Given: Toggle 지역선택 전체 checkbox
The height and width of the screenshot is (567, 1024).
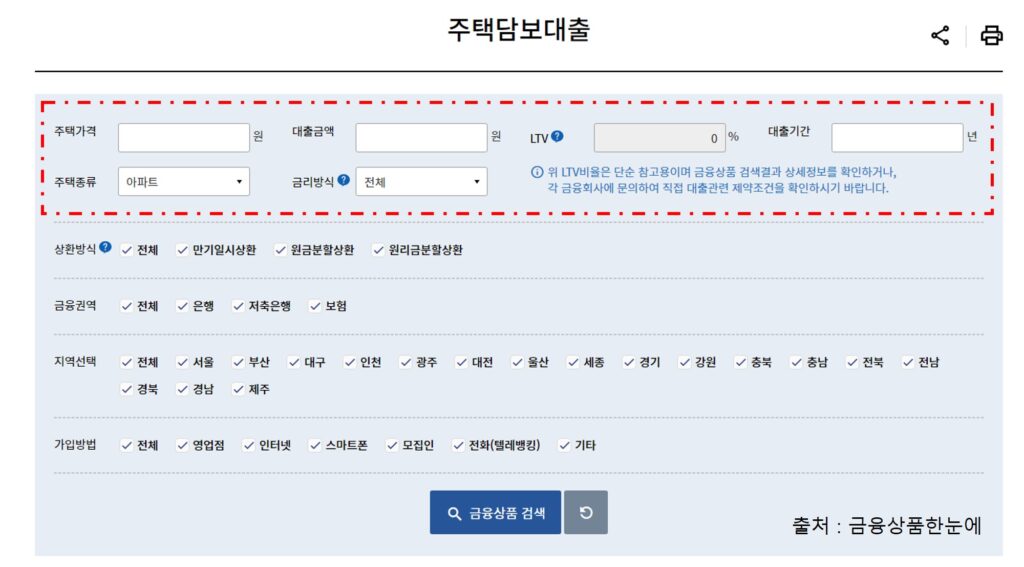Looking at the screenshot, I should pyautogui.click(x=127, y=363).
